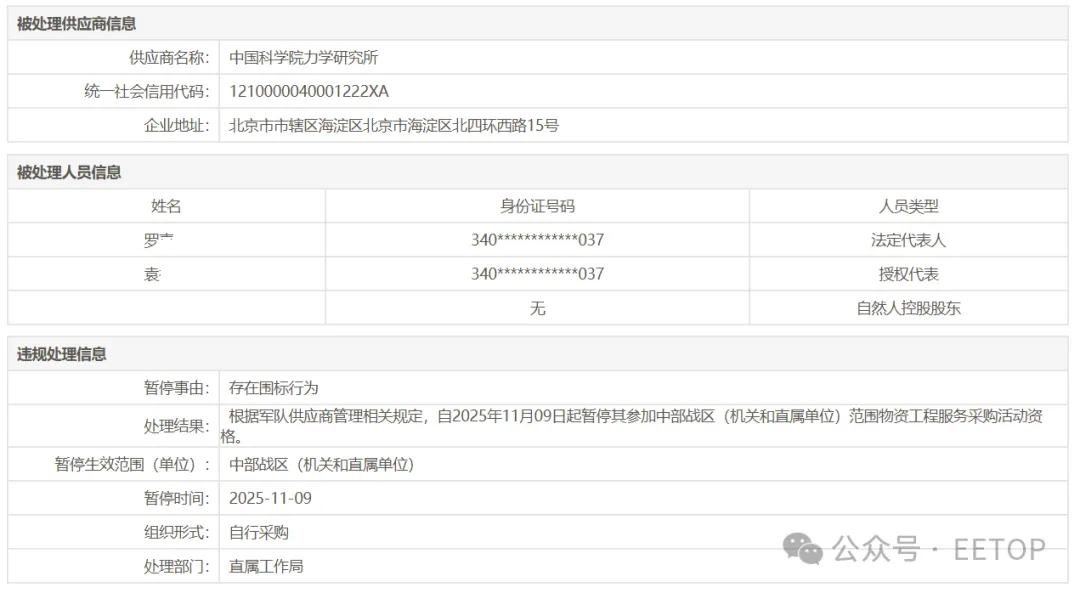Select the 被处理人员信息 section header
1080x593 pixels.
69,172
